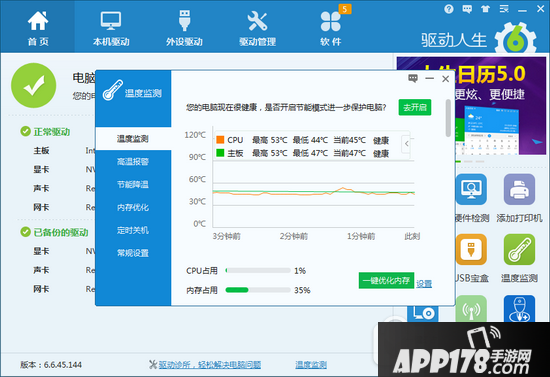Open 节能降温 sidebar item
Screen dimensions: 550x377
tap(133, 184)
